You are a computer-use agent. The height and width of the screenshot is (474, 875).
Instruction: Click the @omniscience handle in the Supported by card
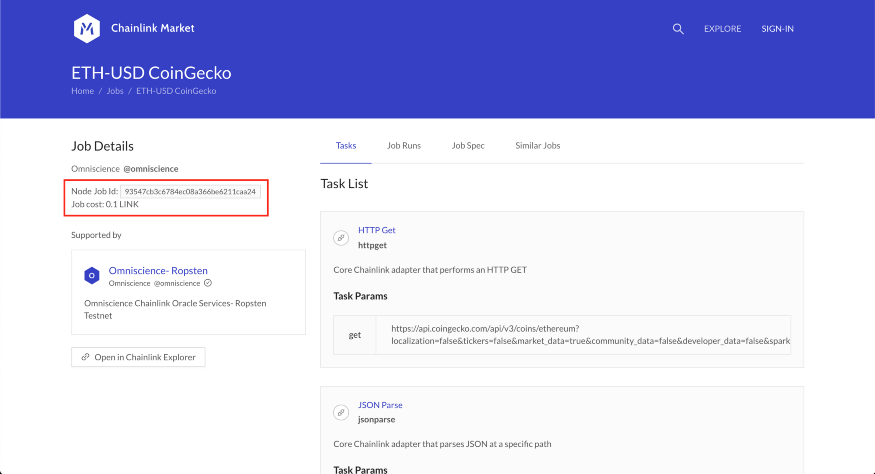point(177,284)
